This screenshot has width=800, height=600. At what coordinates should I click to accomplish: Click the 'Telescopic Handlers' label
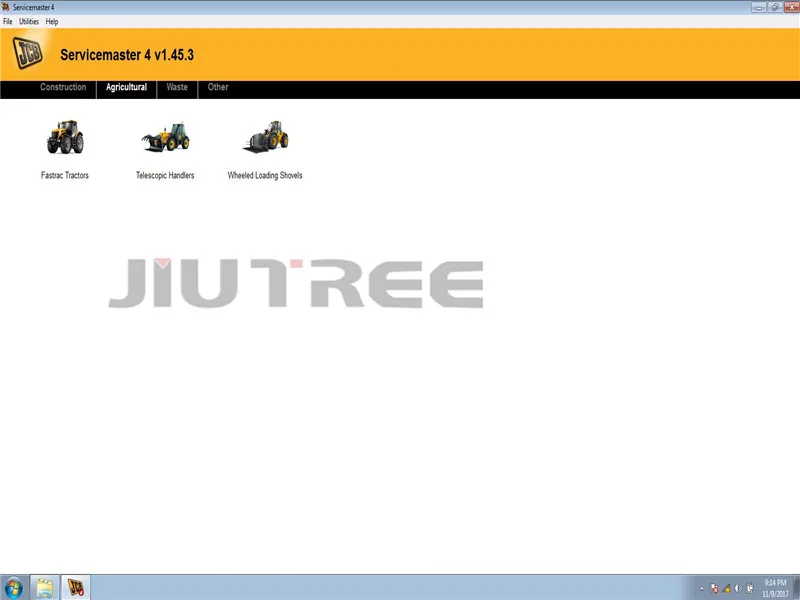(x=165, y=175)
